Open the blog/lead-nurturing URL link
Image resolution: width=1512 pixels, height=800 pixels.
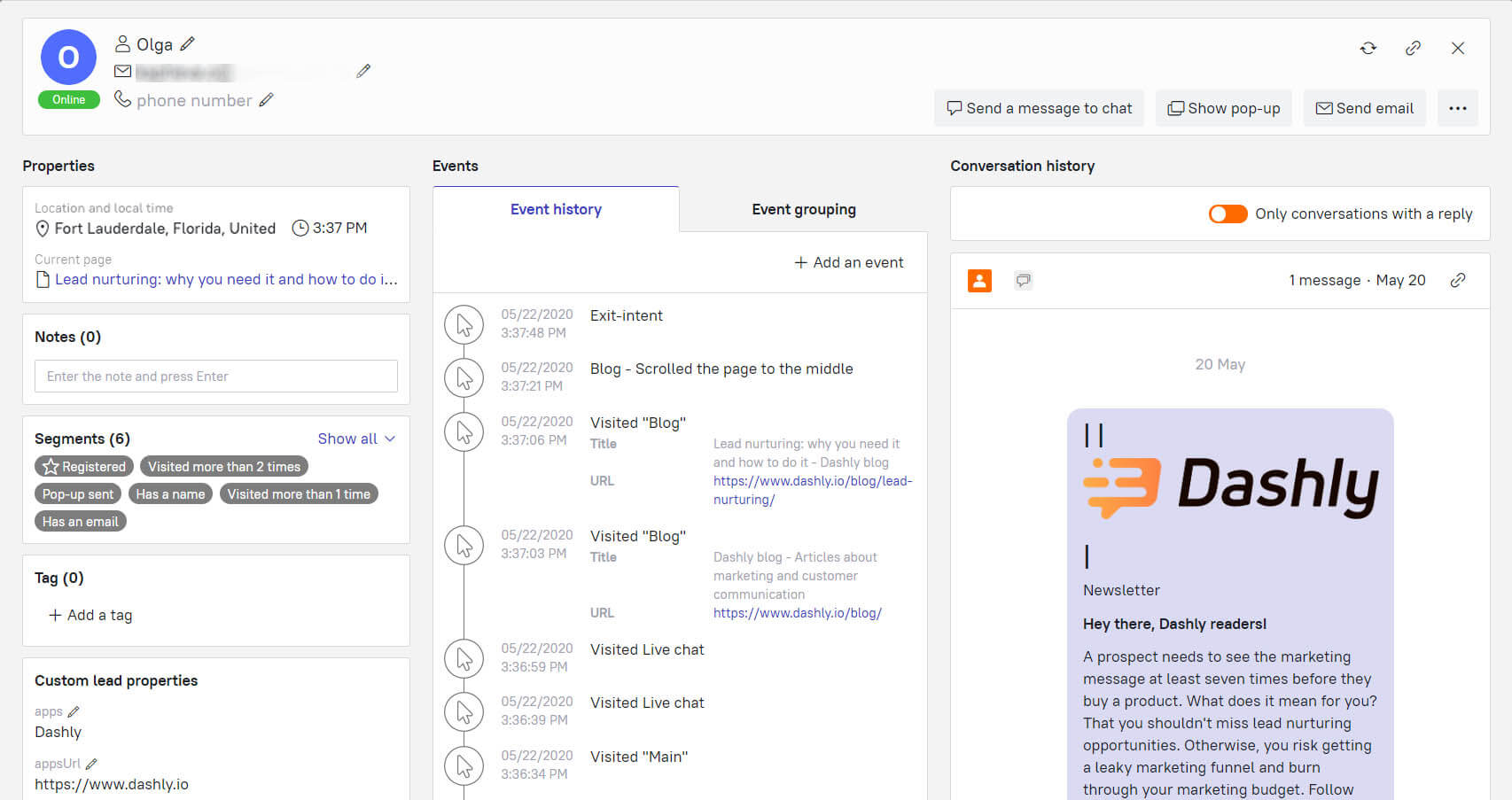(813, 490)
